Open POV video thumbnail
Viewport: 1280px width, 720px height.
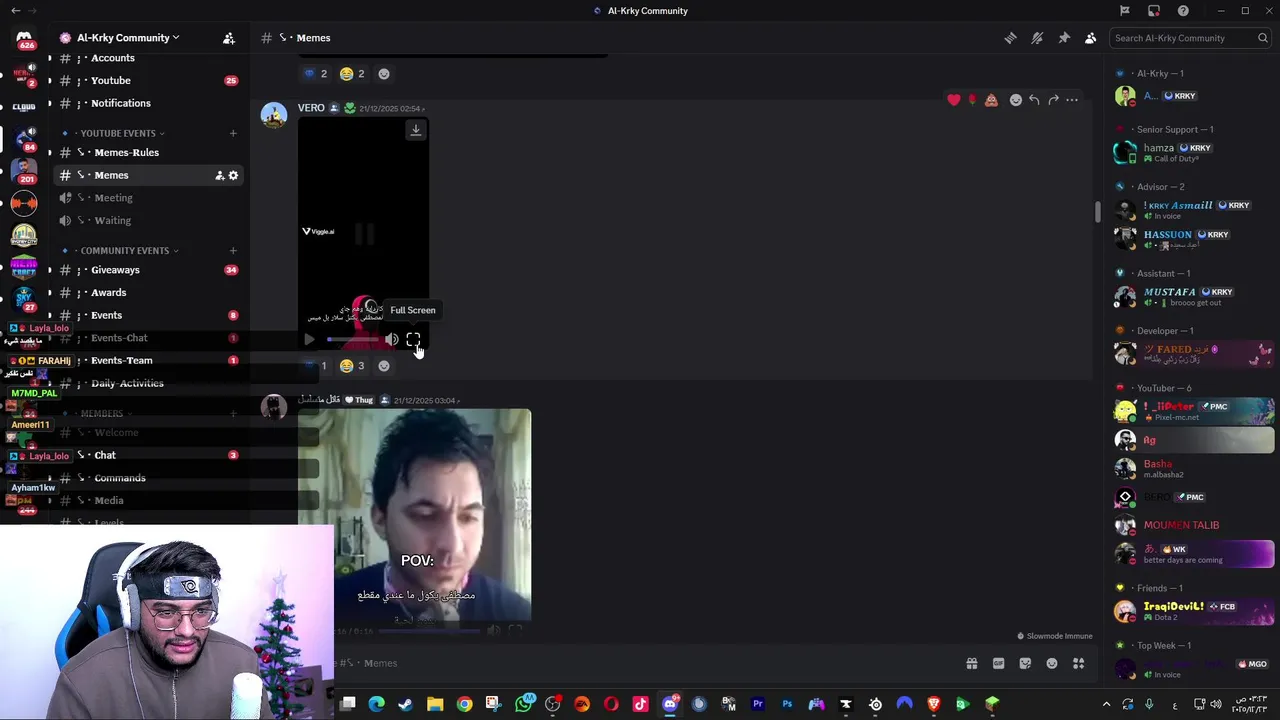pyautogui.click(x=415, y=515)
